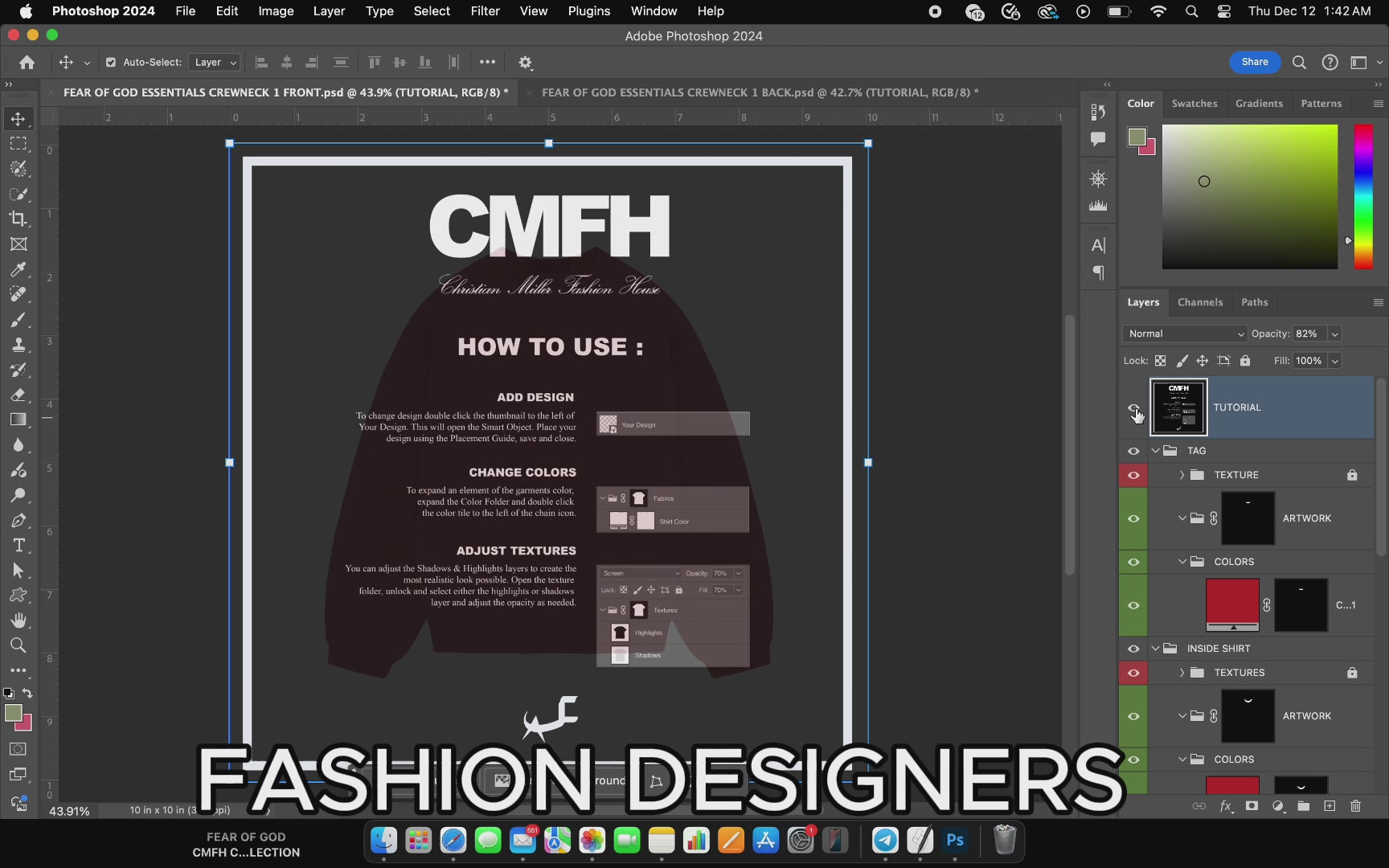Open the Gradients tab
Viewport: 1389px width, 868px height.
[1259, 104]
